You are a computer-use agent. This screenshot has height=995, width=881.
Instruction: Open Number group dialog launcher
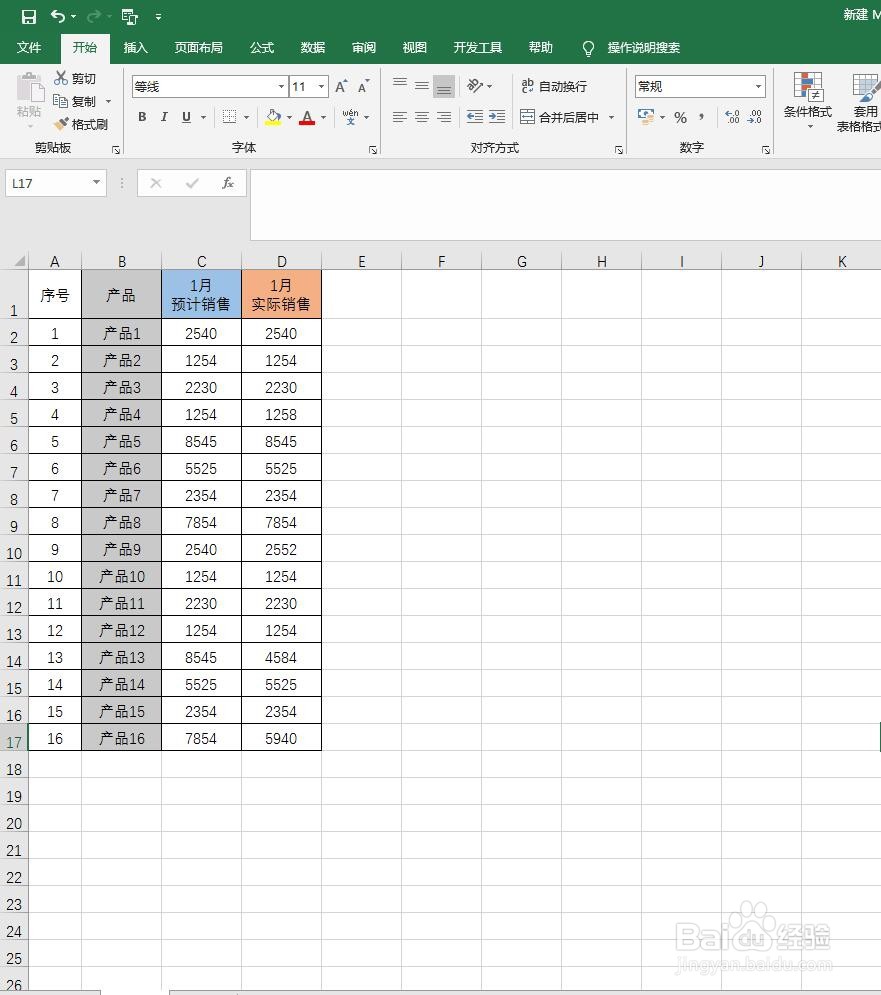point(765,150)
